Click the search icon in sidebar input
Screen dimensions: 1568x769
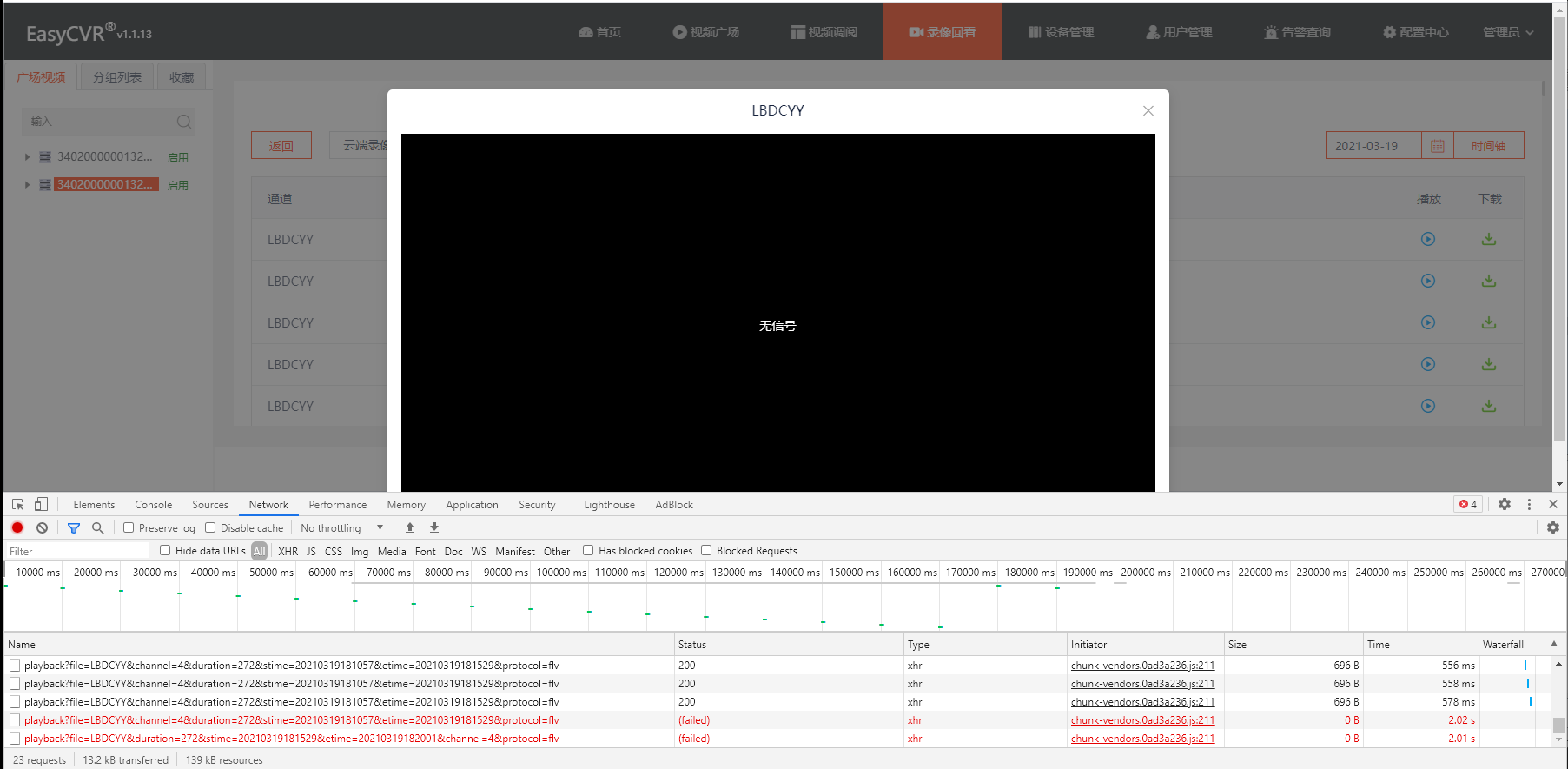tap(183, 122)
